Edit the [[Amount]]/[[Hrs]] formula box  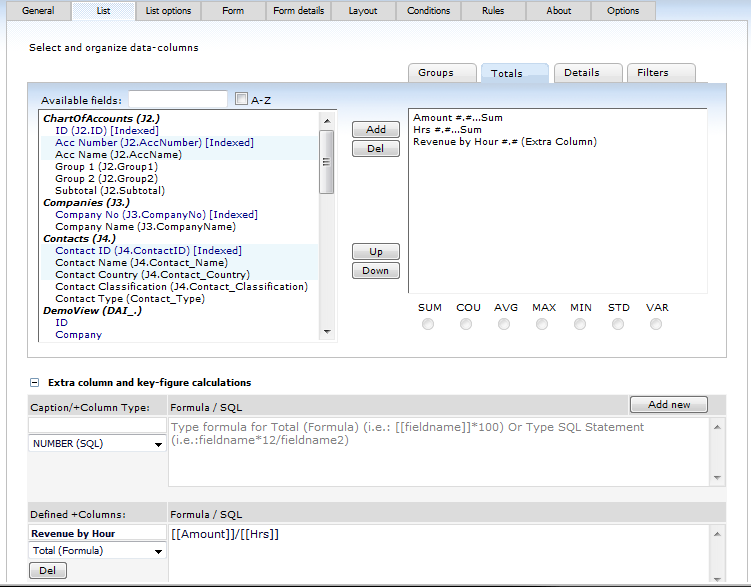click(439, 553)
